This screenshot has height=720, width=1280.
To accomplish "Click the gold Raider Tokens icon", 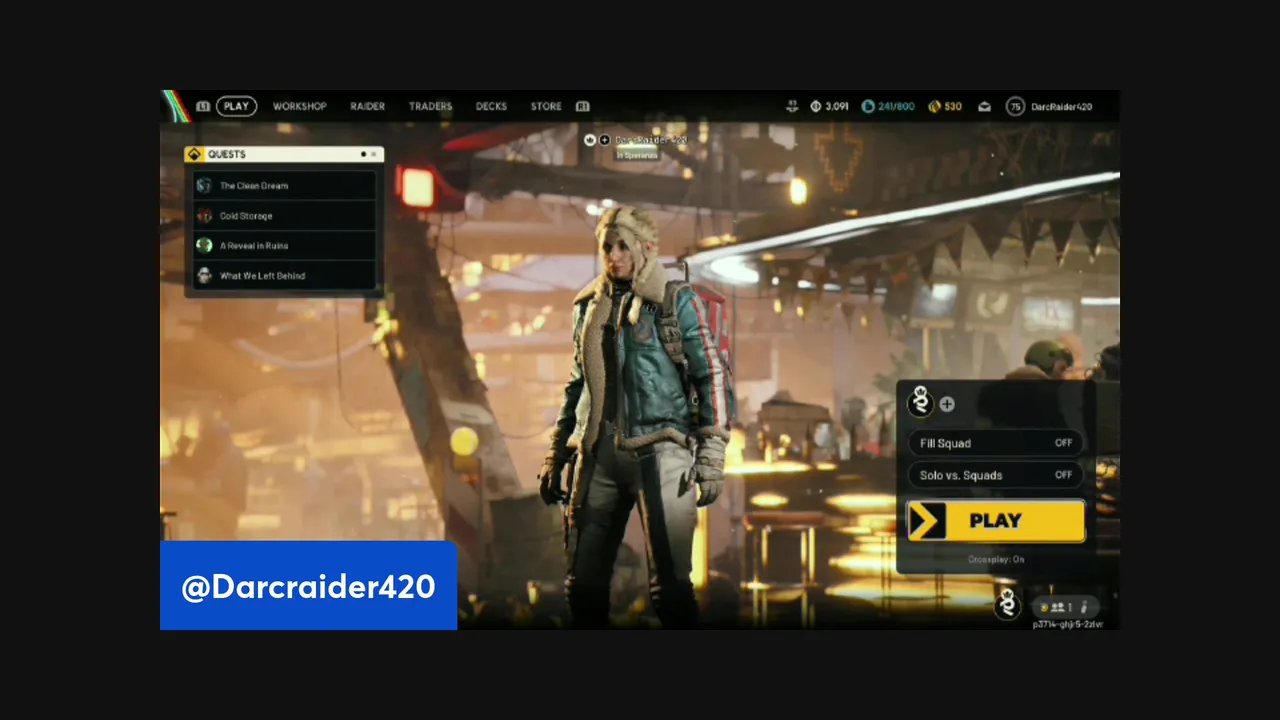I will coord(935,106).
